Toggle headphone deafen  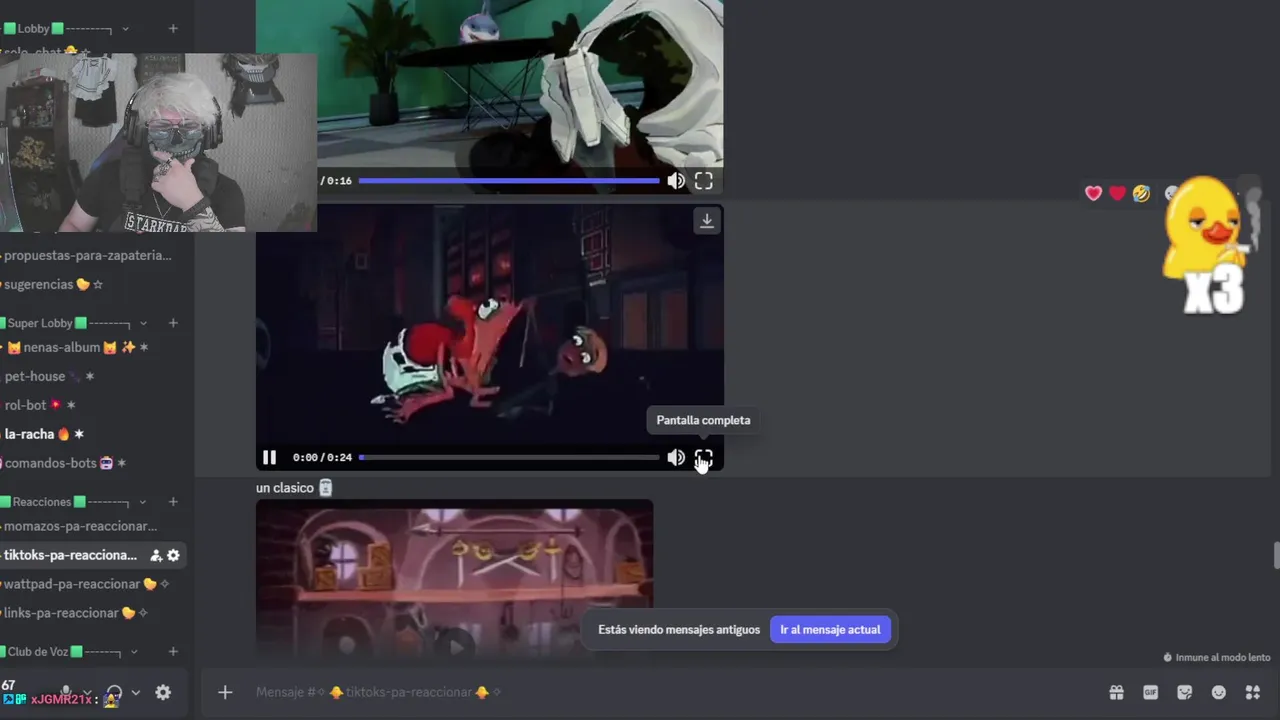(114, 693)
